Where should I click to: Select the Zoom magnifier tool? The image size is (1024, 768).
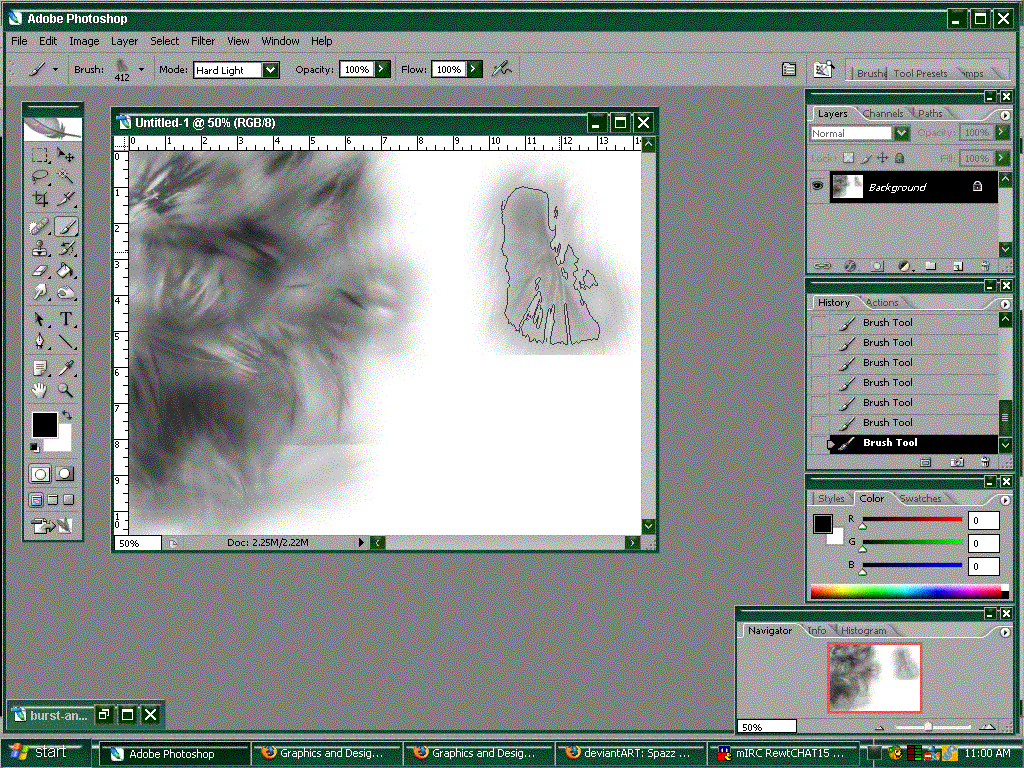pos(65,391)
